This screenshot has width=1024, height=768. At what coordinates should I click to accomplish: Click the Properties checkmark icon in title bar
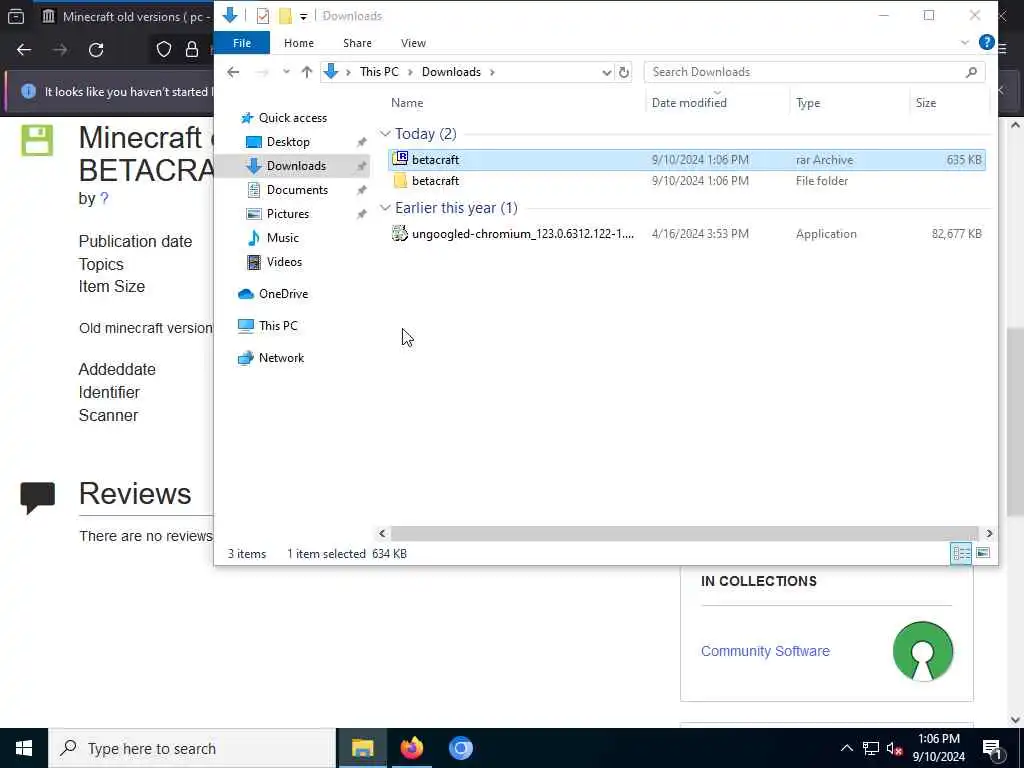[x=263, y=16]
